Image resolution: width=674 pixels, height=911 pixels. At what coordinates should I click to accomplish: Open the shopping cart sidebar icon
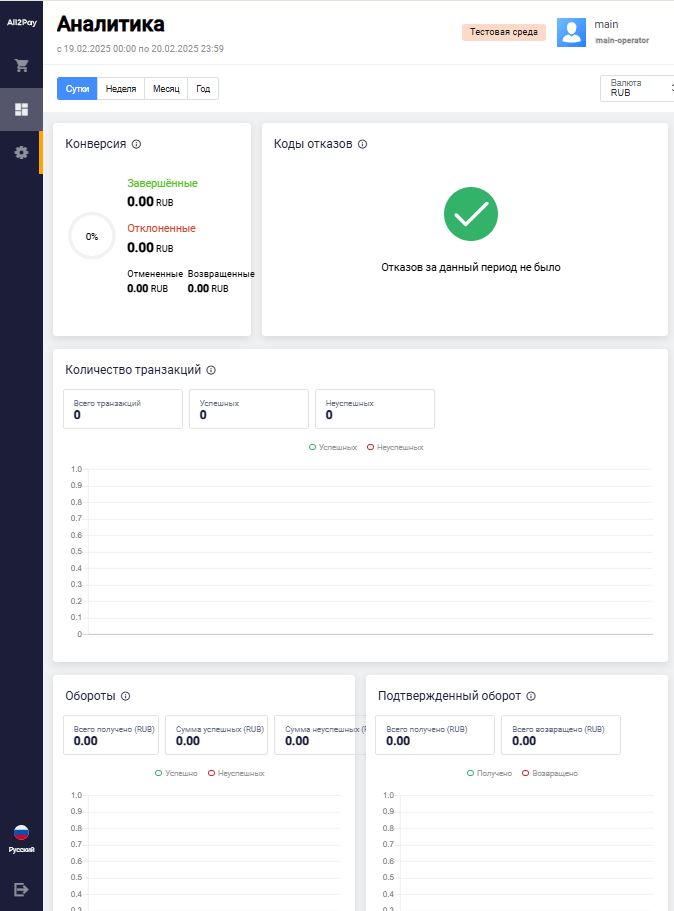(21, 66)
